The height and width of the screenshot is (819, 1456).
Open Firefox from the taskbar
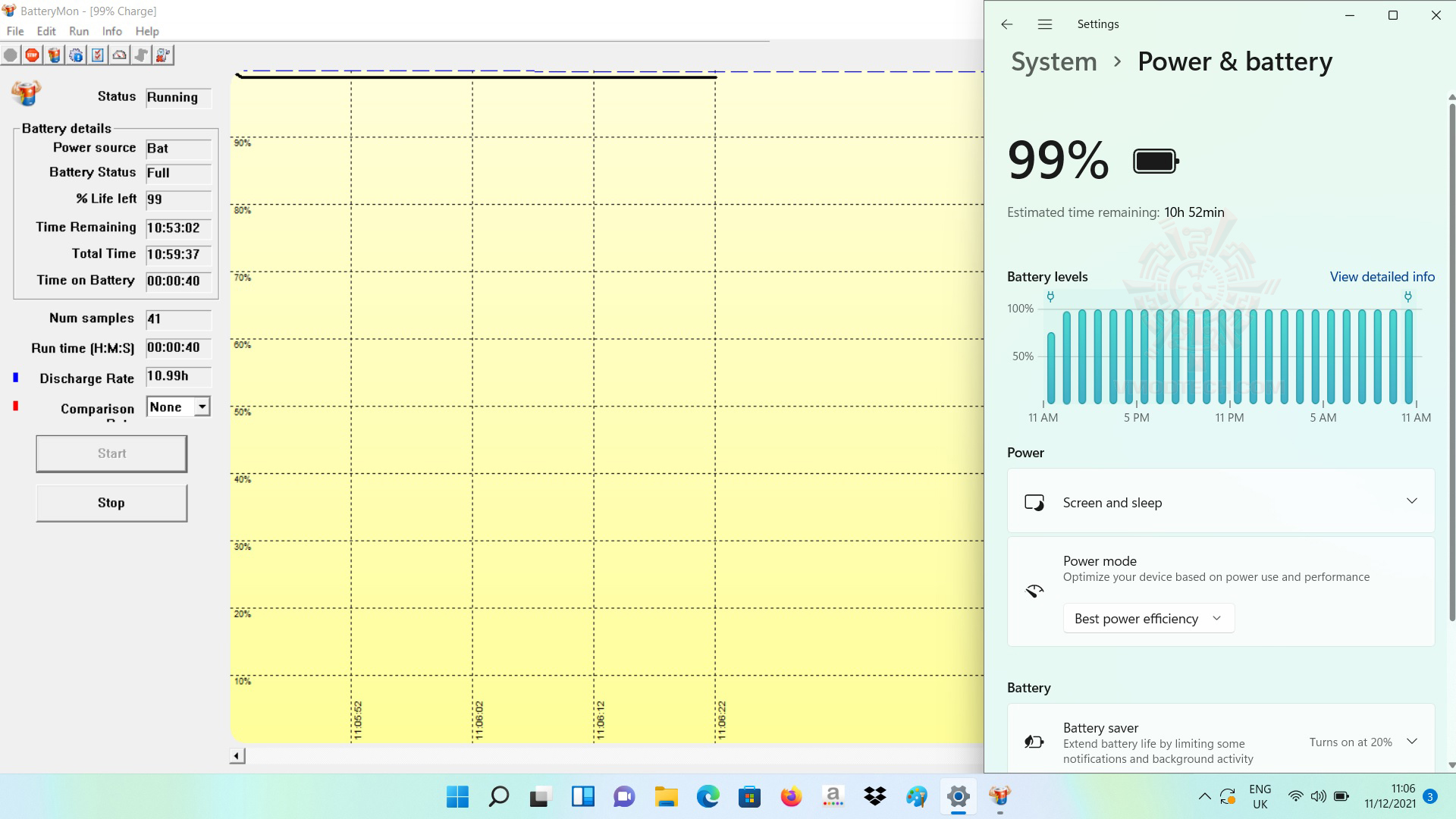point(791,796)
